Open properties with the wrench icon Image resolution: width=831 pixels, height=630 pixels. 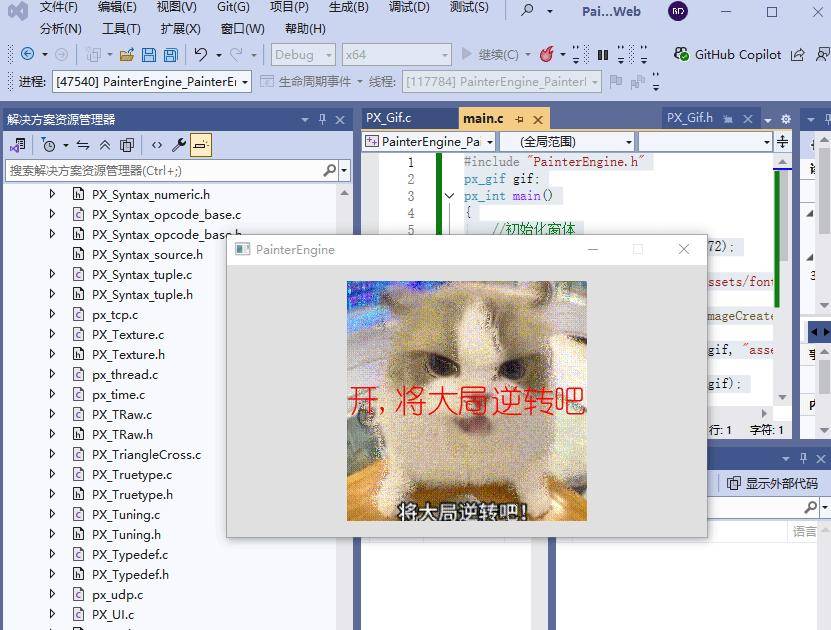pos(179,145)
